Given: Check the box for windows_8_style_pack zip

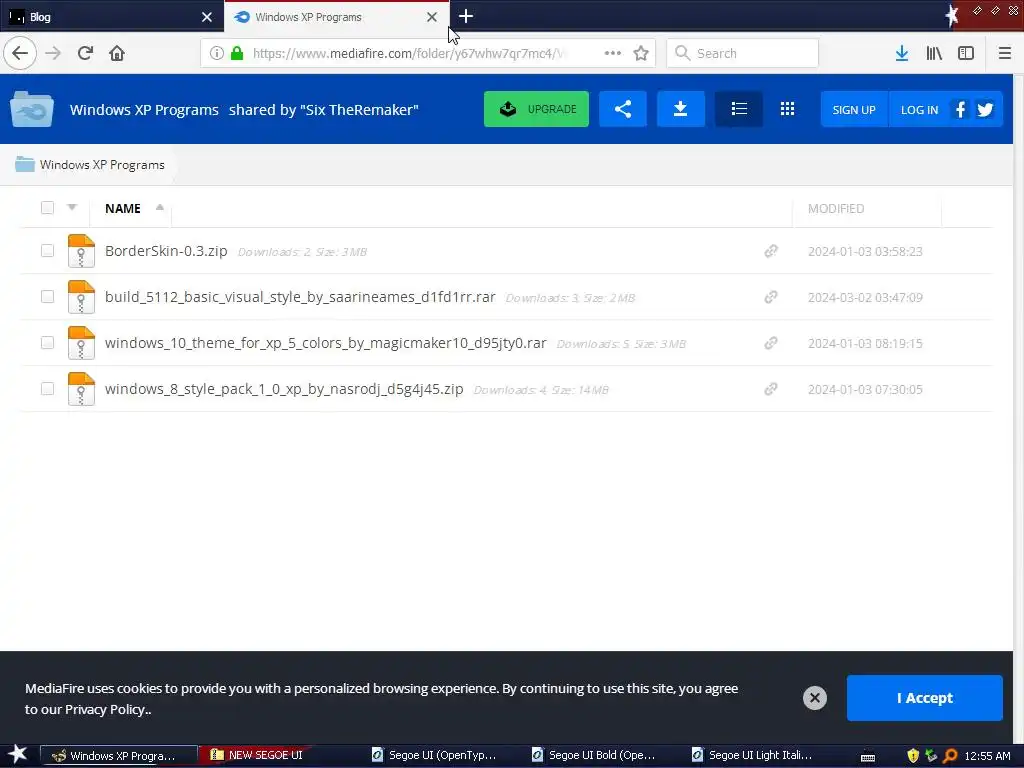Looking at the screenshot, I should tap(47, 389).
